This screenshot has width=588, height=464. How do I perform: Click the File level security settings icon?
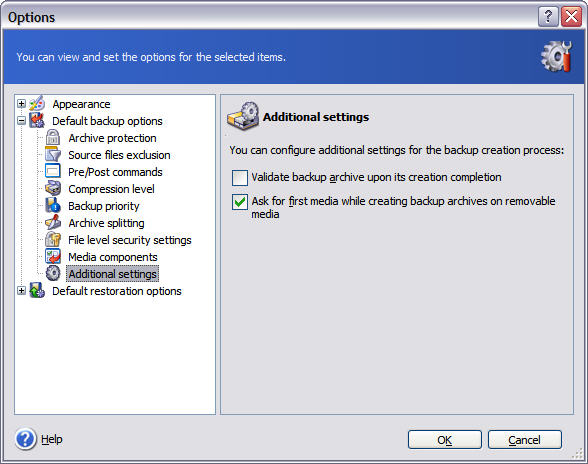pos(53,239)
